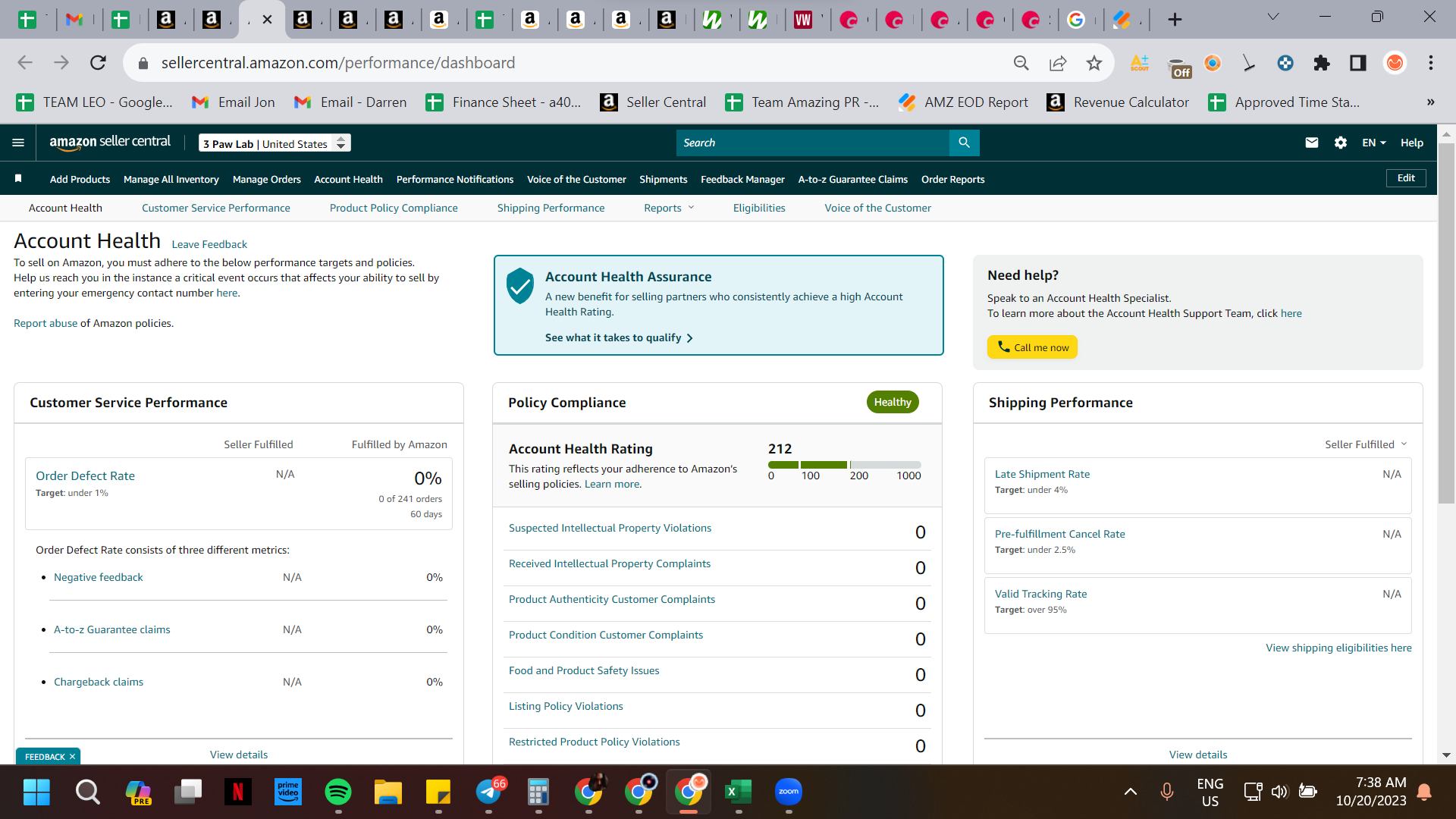Click the Amazon Seller Central logo

click(110, 142)
